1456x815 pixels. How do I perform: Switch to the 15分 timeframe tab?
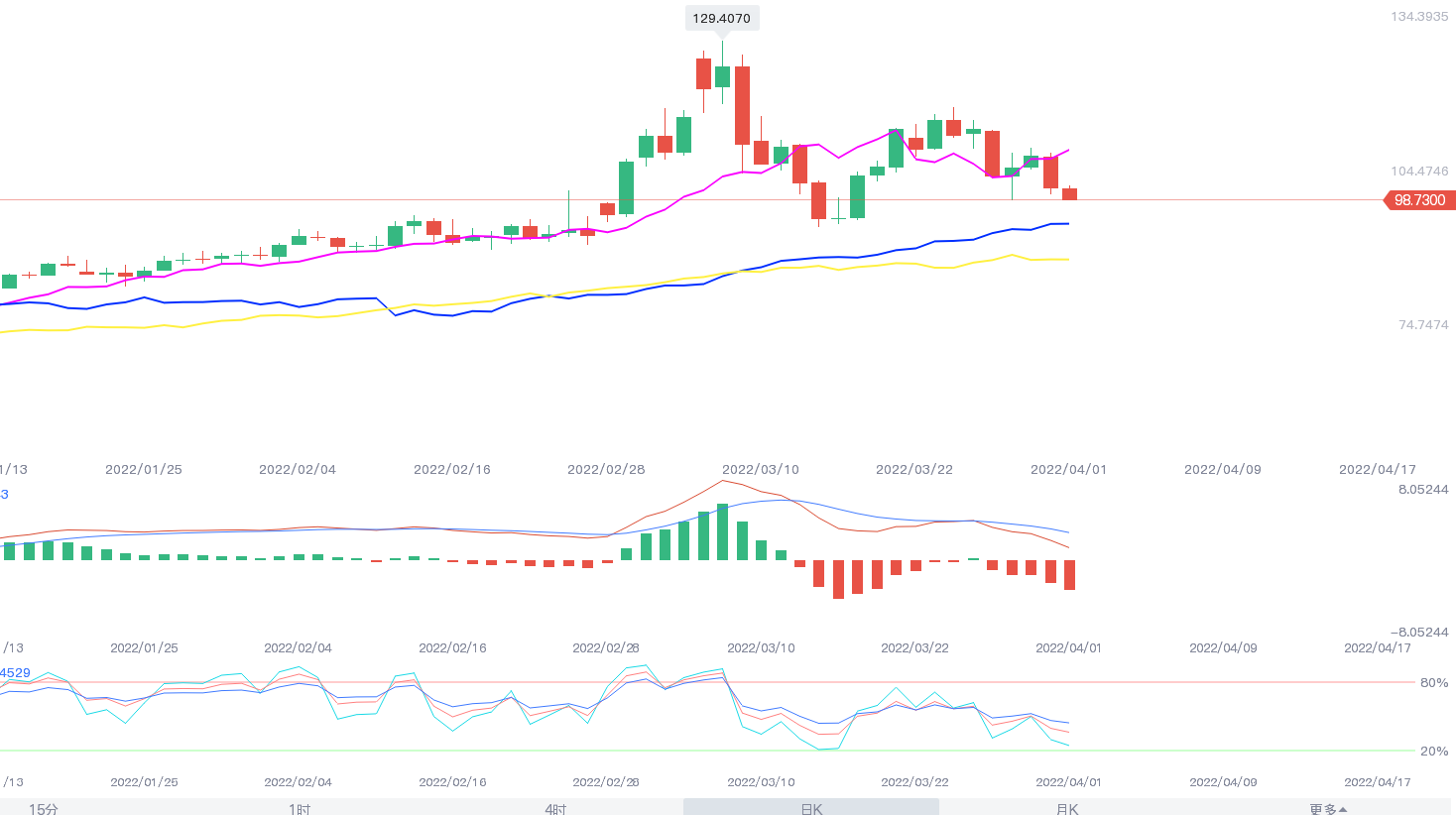click(x=44, y=808)
